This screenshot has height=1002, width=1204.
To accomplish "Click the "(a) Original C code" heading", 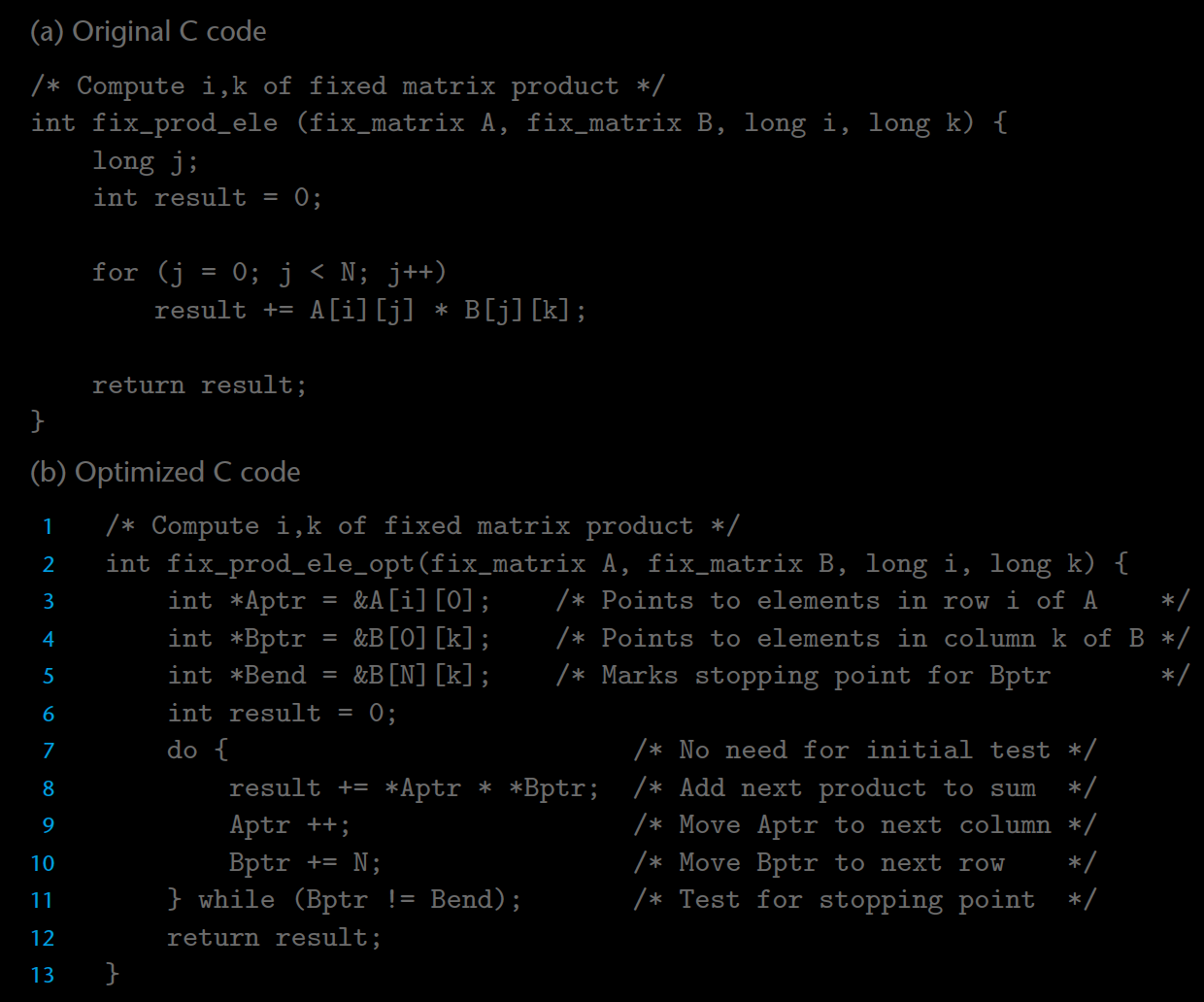I will [x=149, y=32].
